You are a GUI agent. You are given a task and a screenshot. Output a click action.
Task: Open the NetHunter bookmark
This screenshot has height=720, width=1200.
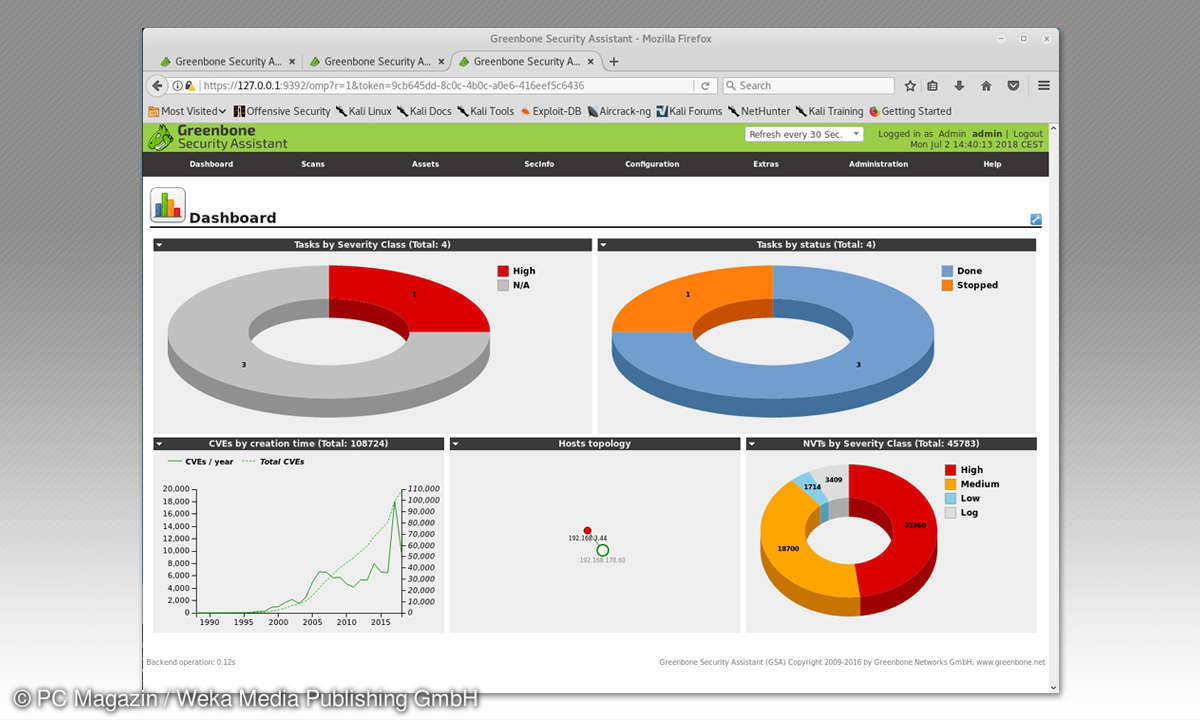pos(759,111)
